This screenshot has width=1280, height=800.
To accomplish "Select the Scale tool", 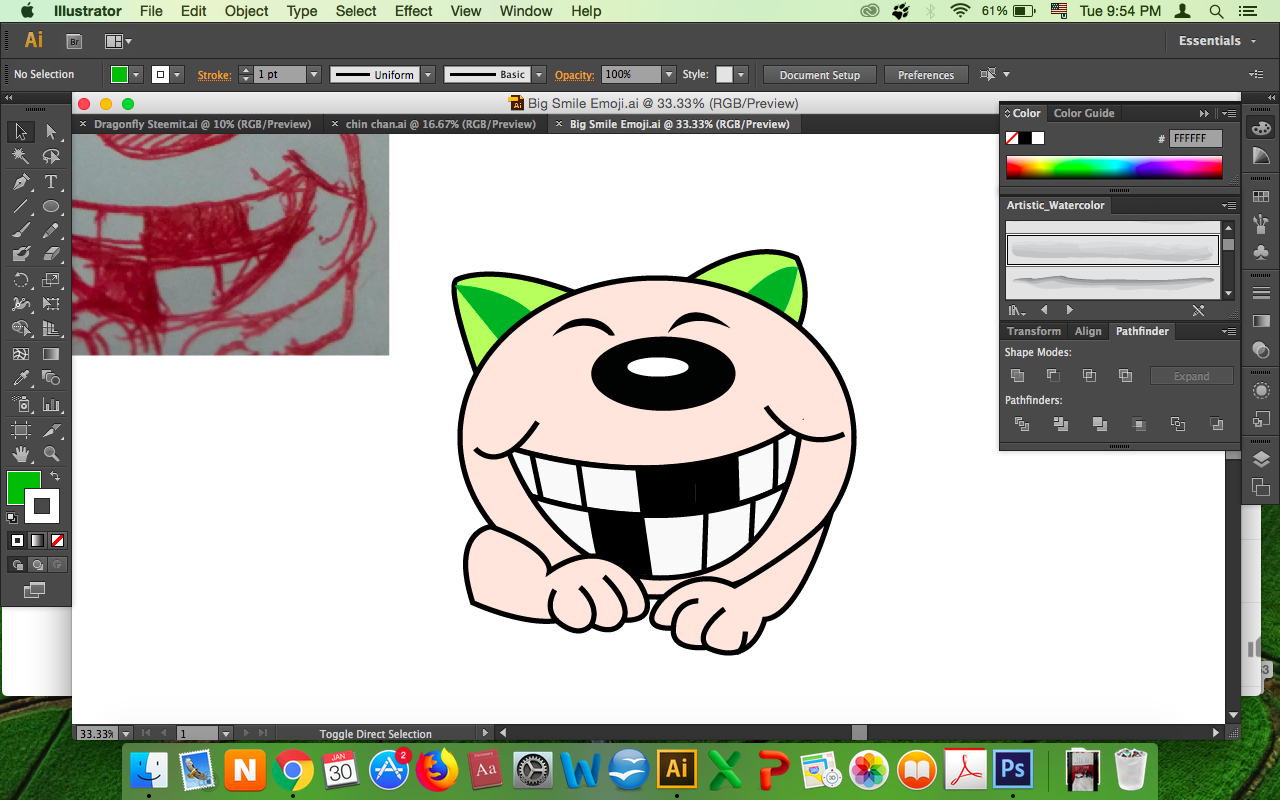I will [51, 280].
